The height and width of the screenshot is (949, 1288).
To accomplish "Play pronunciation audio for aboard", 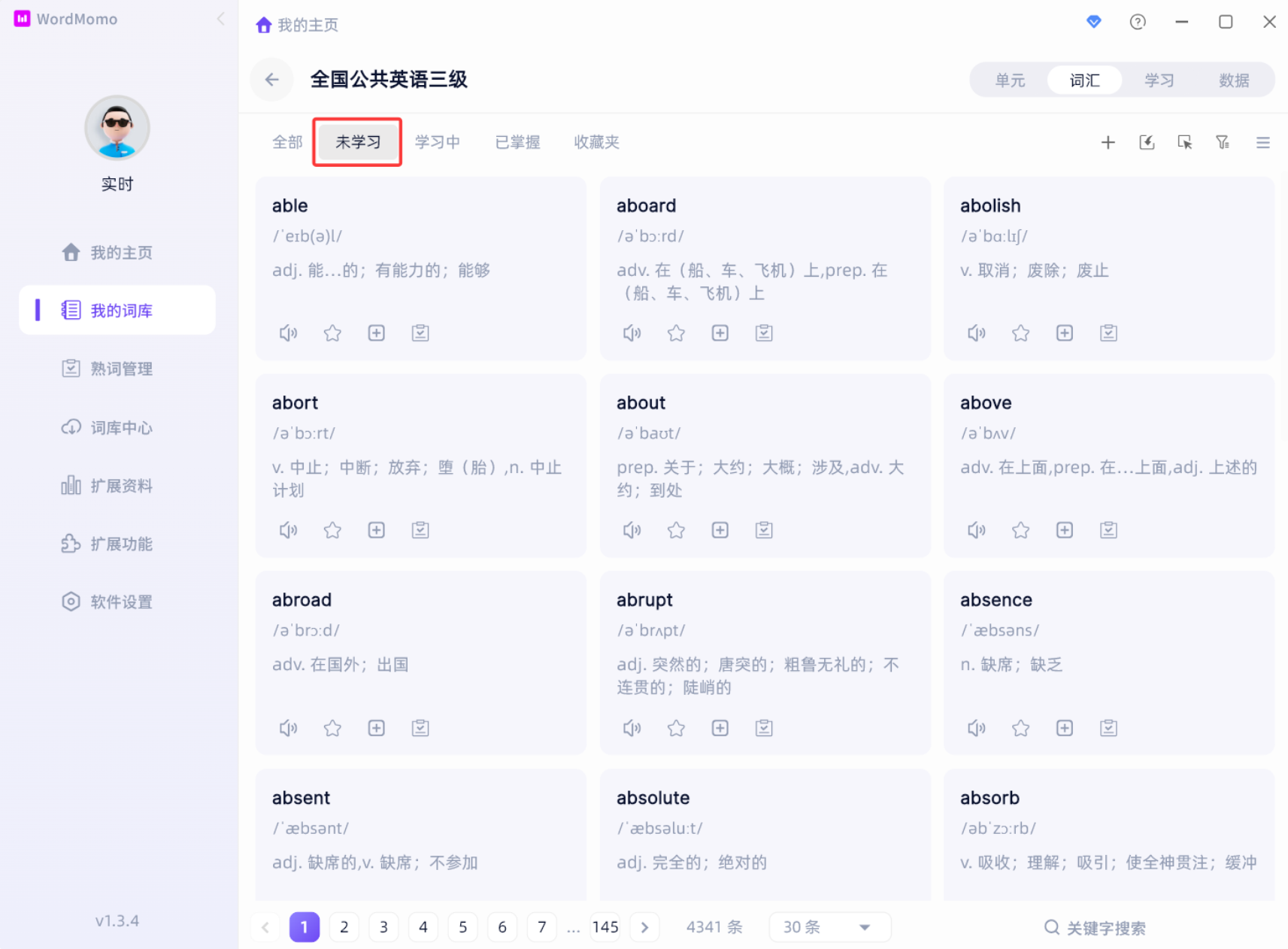I will (x=632, y=333).
